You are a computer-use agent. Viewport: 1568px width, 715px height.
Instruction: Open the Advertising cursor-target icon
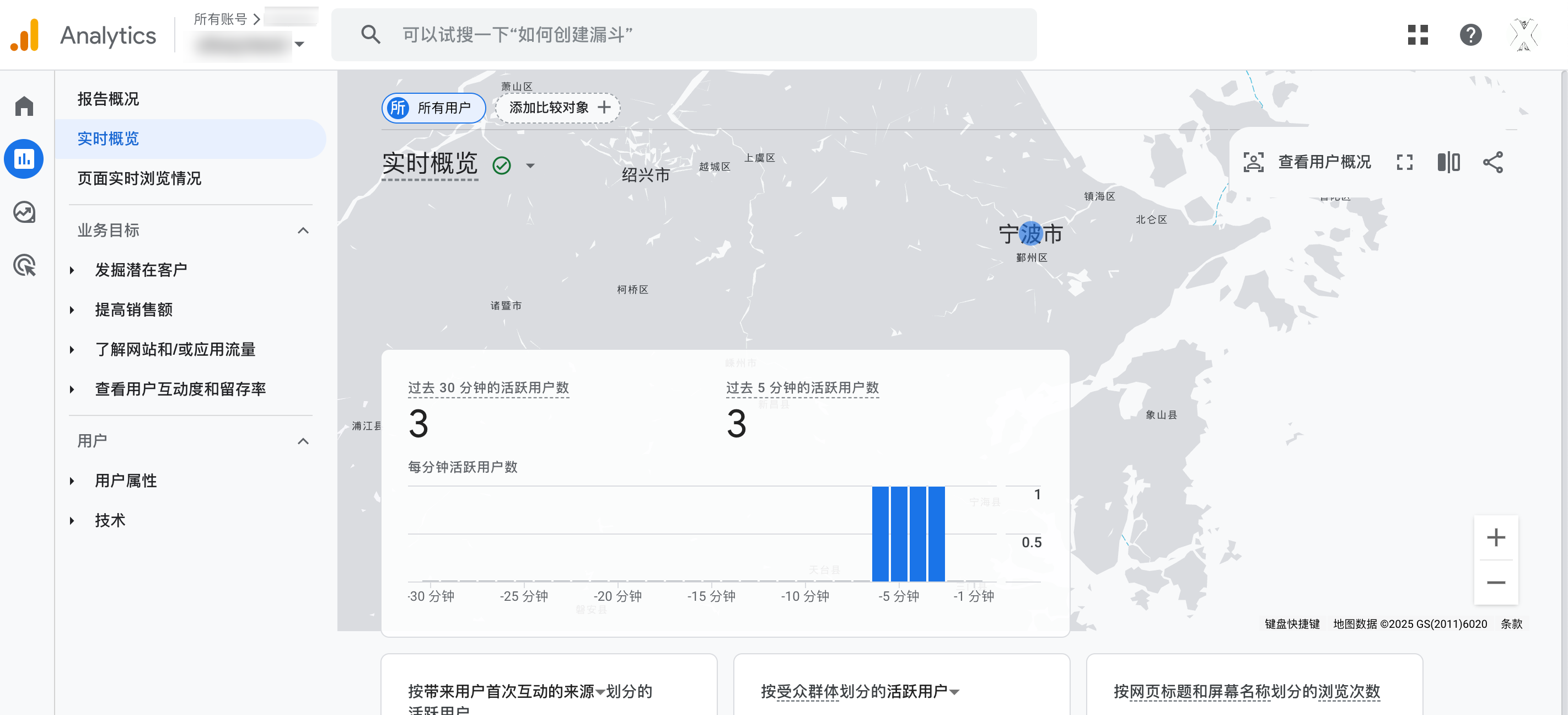tap(24, 265)
